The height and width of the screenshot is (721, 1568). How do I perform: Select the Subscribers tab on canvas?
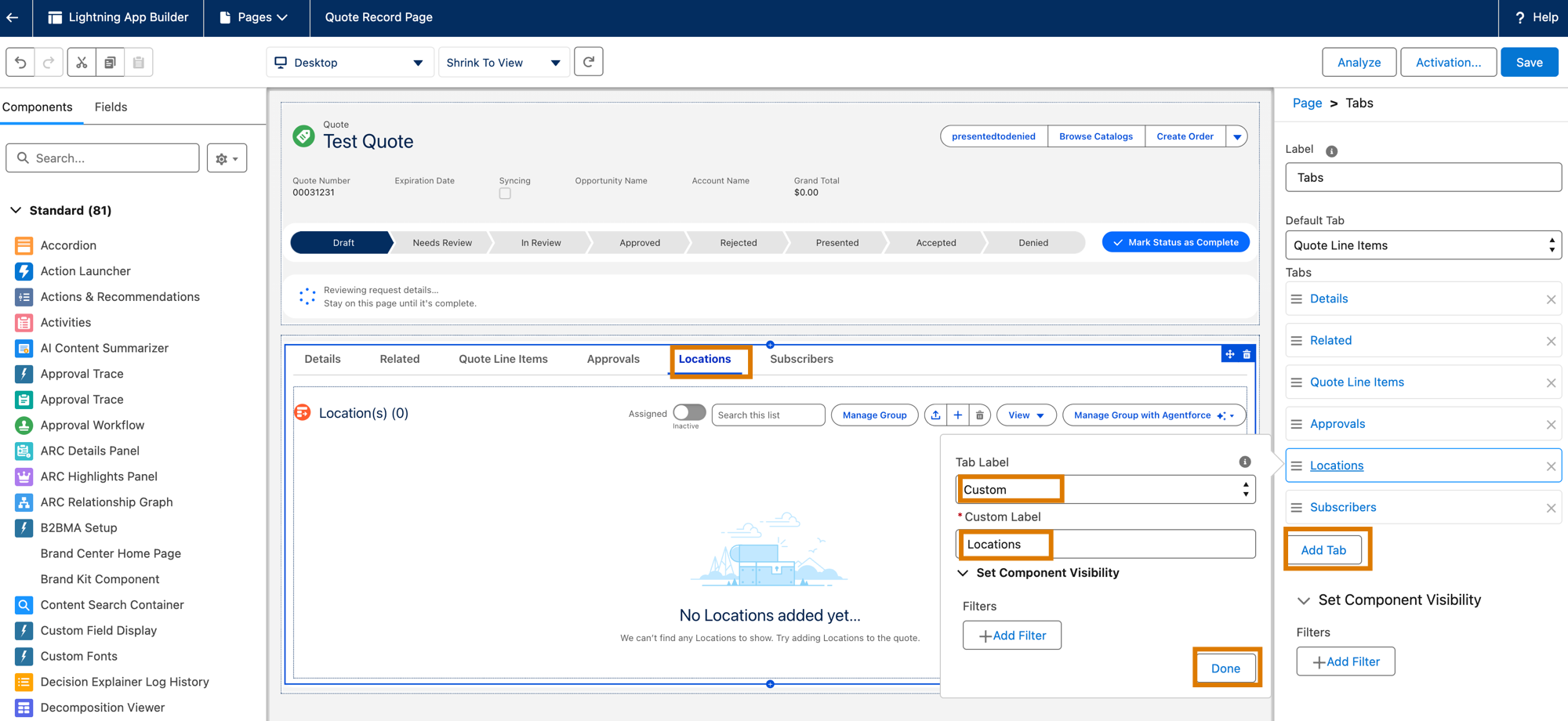click(801, 359)
